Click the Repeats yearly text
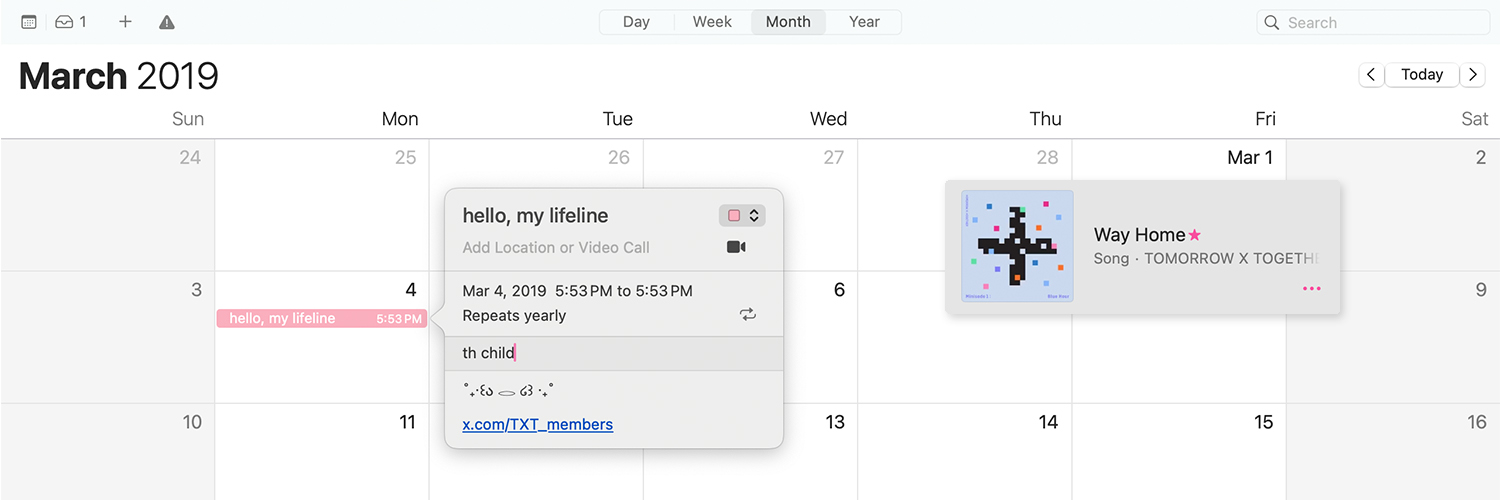Screen dimensions: 1500x500 click(514, 315)
